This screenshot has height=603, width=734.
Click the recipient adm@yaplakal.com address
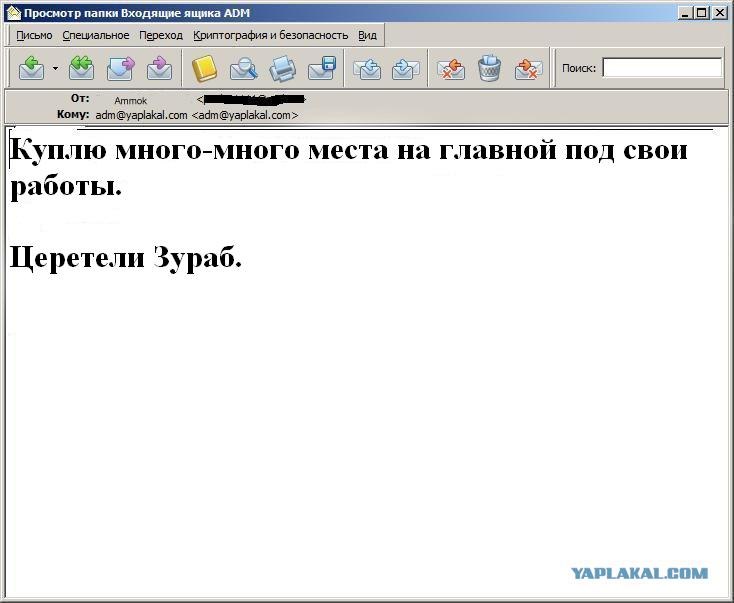(197, 115)
